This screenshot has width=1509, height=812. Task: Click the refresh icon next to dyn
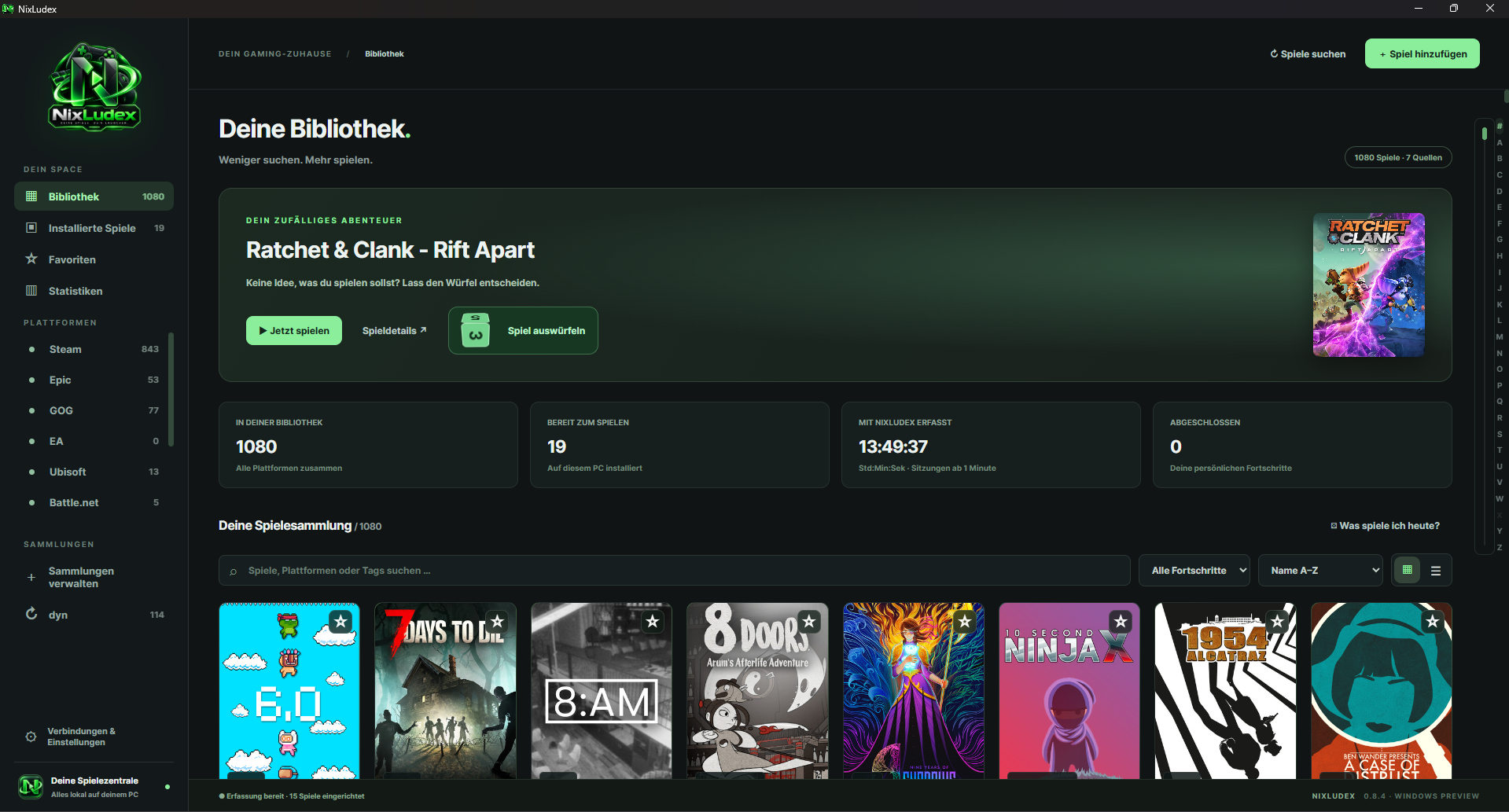(31, 614)
